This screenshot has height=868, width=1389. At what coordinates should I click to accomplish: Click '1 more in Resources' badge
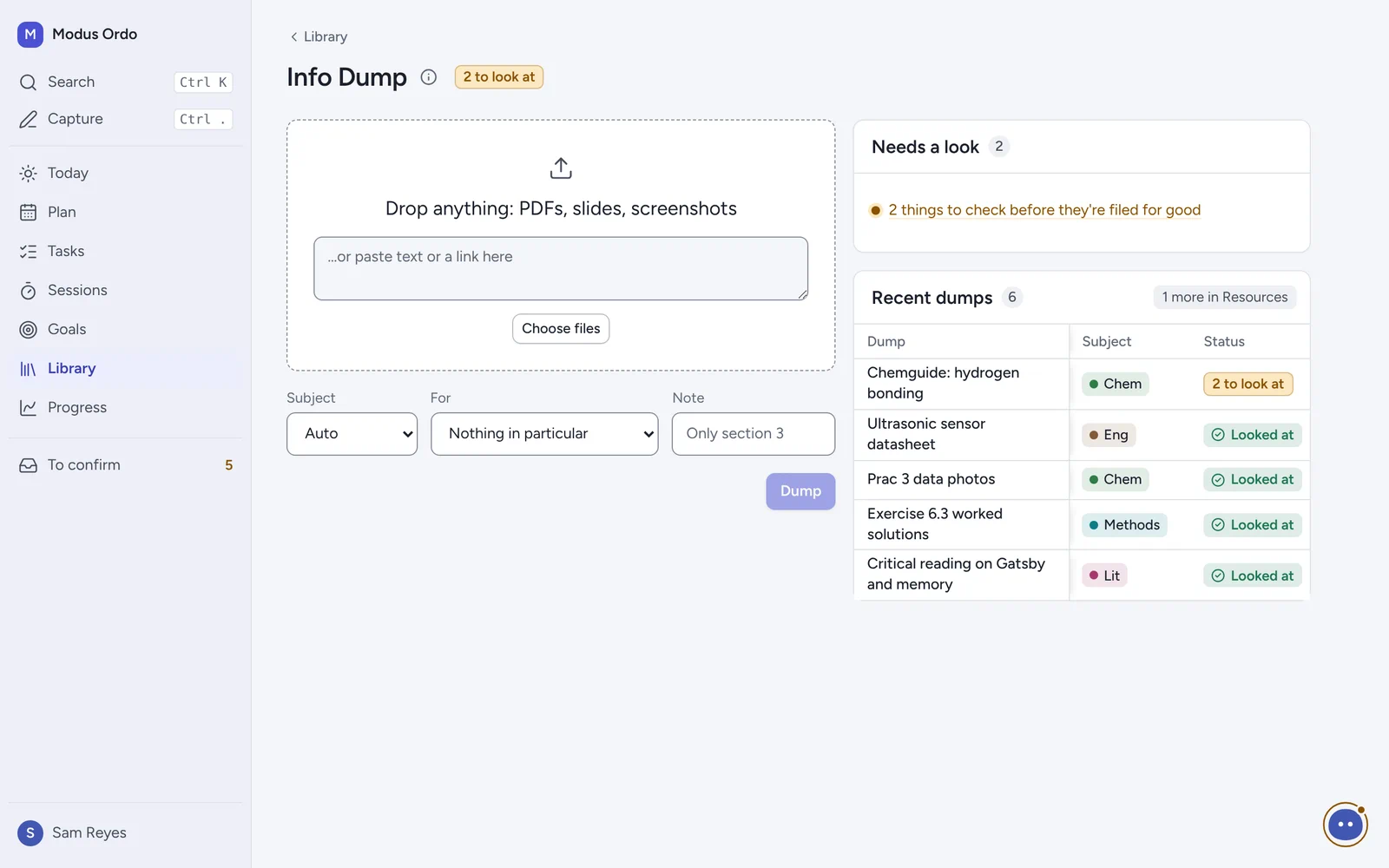1225,297
